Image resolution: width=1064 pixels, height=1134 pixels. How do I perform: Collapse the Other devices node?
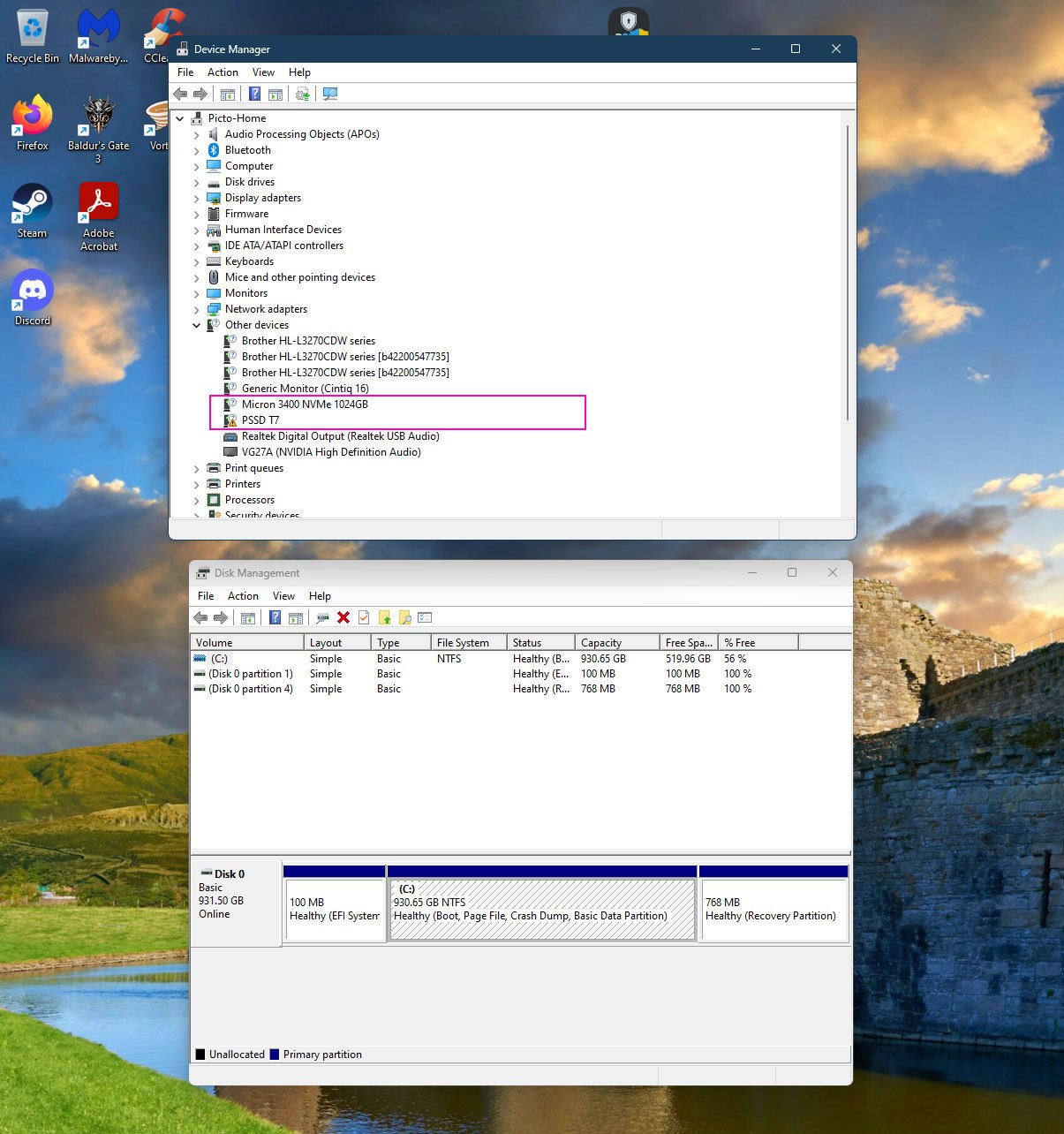[197, 326]
